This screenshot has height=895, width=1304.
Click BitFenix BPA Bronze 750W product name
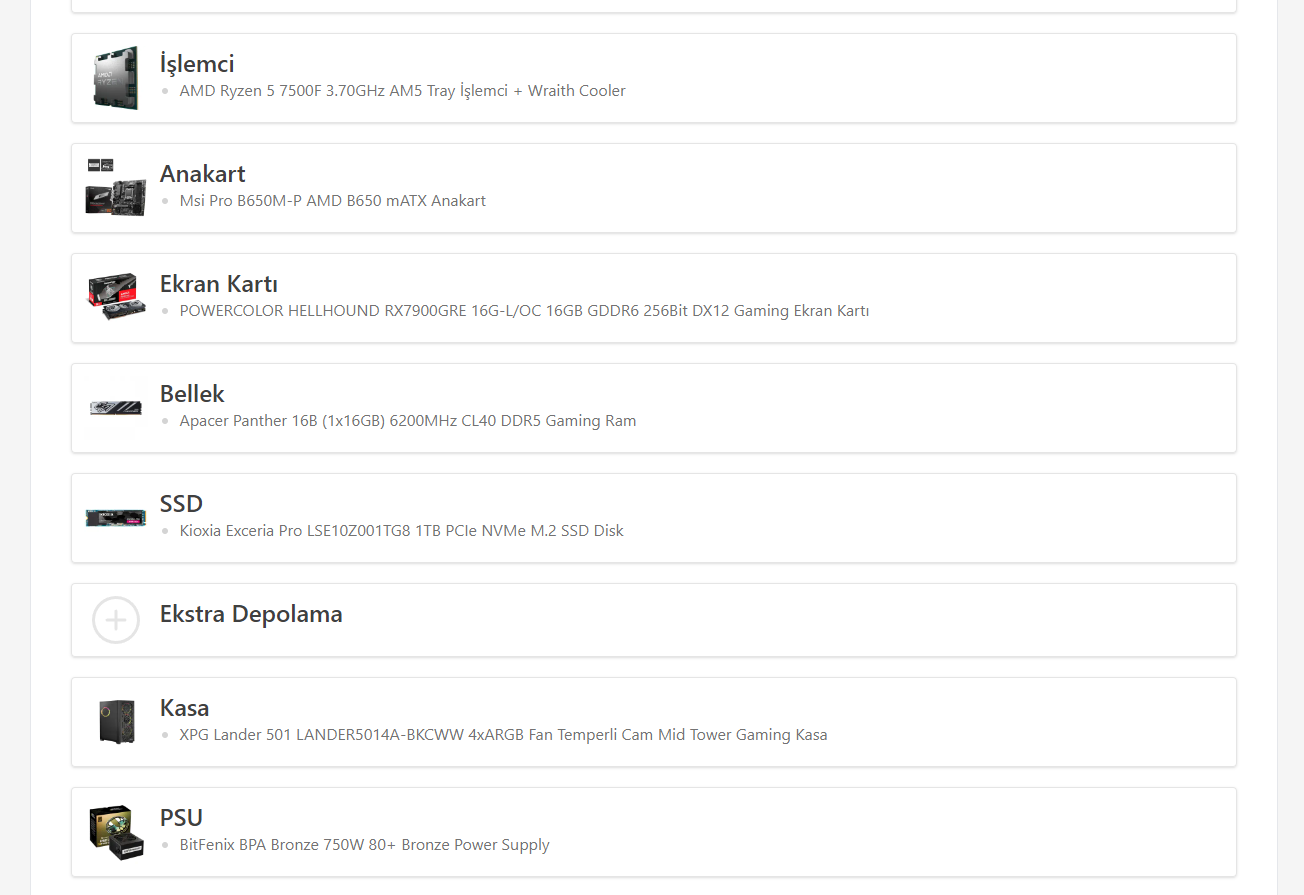[364, 845]
